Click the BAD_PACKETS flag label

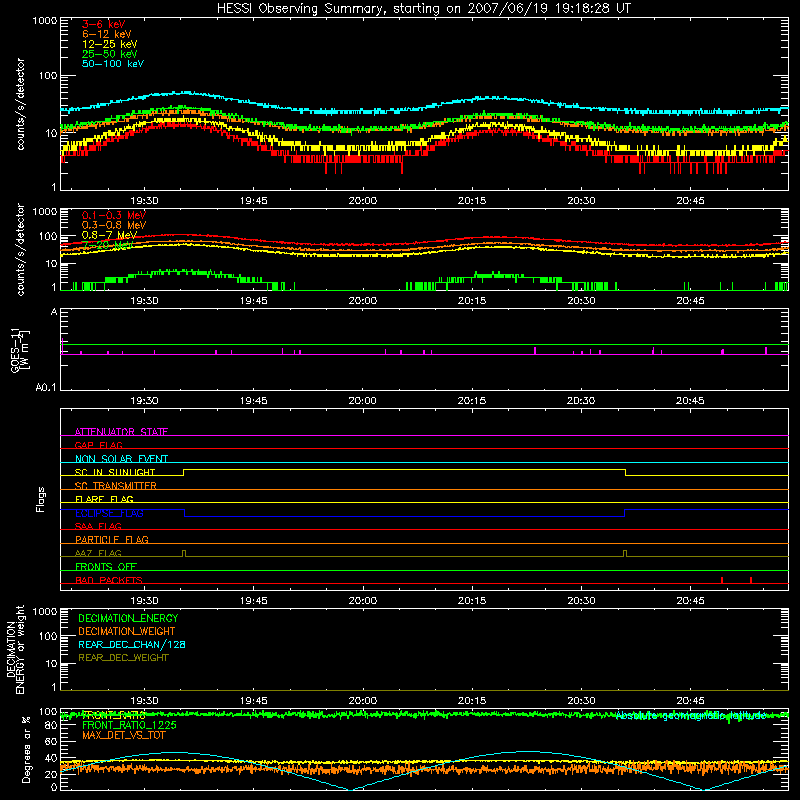coord(109,580)
